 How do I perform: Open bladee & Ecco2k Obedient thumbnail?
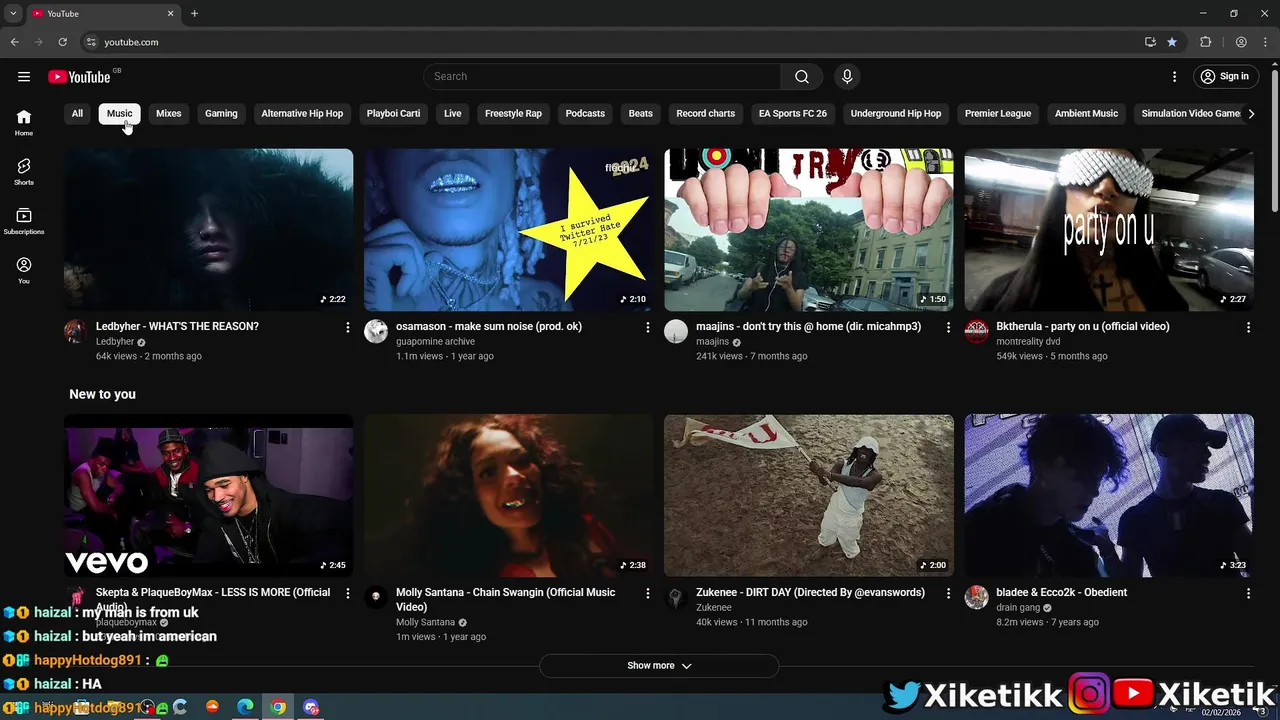click(x=1109, y=495)
